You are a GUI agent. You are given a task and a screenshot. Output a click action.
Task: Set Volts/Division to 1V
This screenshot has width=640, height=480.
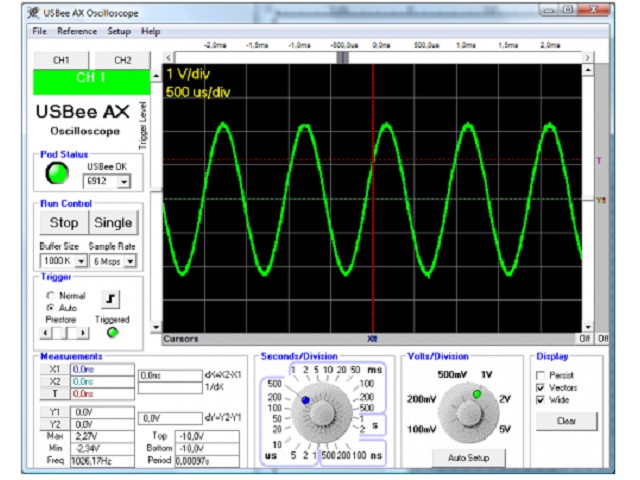(x=487, y=375)
